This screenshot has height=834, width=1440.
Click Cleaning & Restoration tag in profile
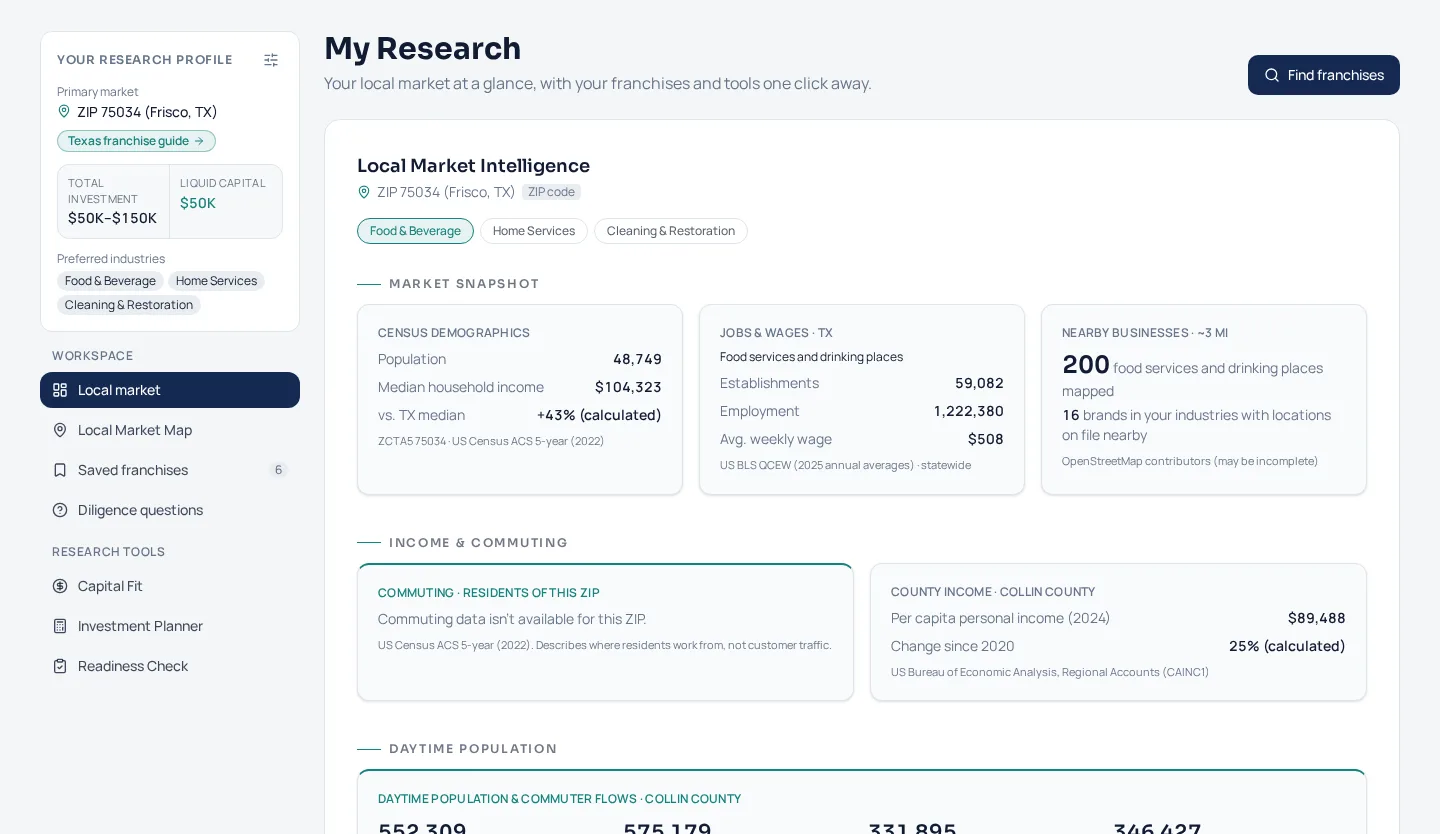129,305
